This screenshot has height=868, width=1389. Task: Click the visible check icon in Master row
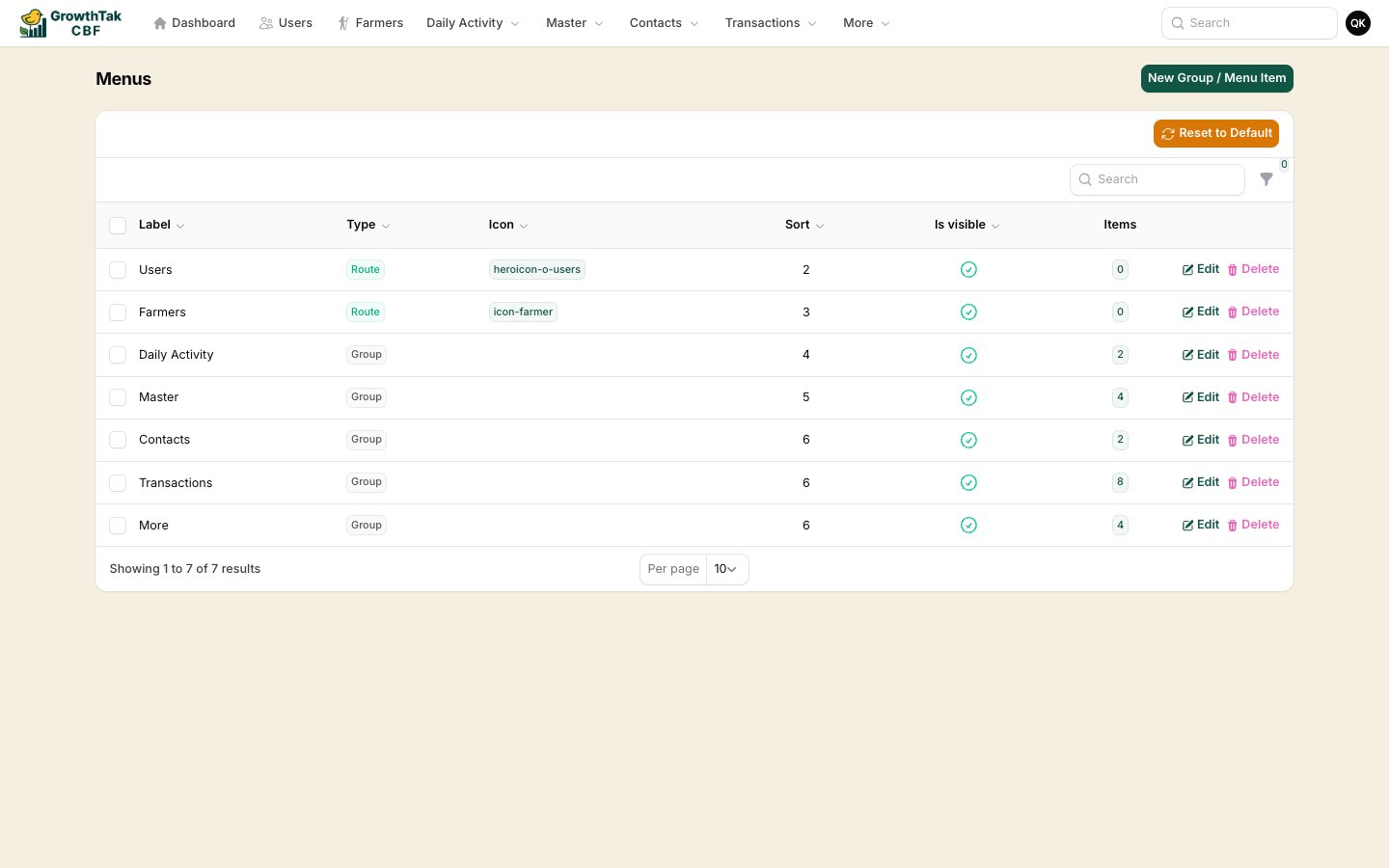[x=968, y=397]
